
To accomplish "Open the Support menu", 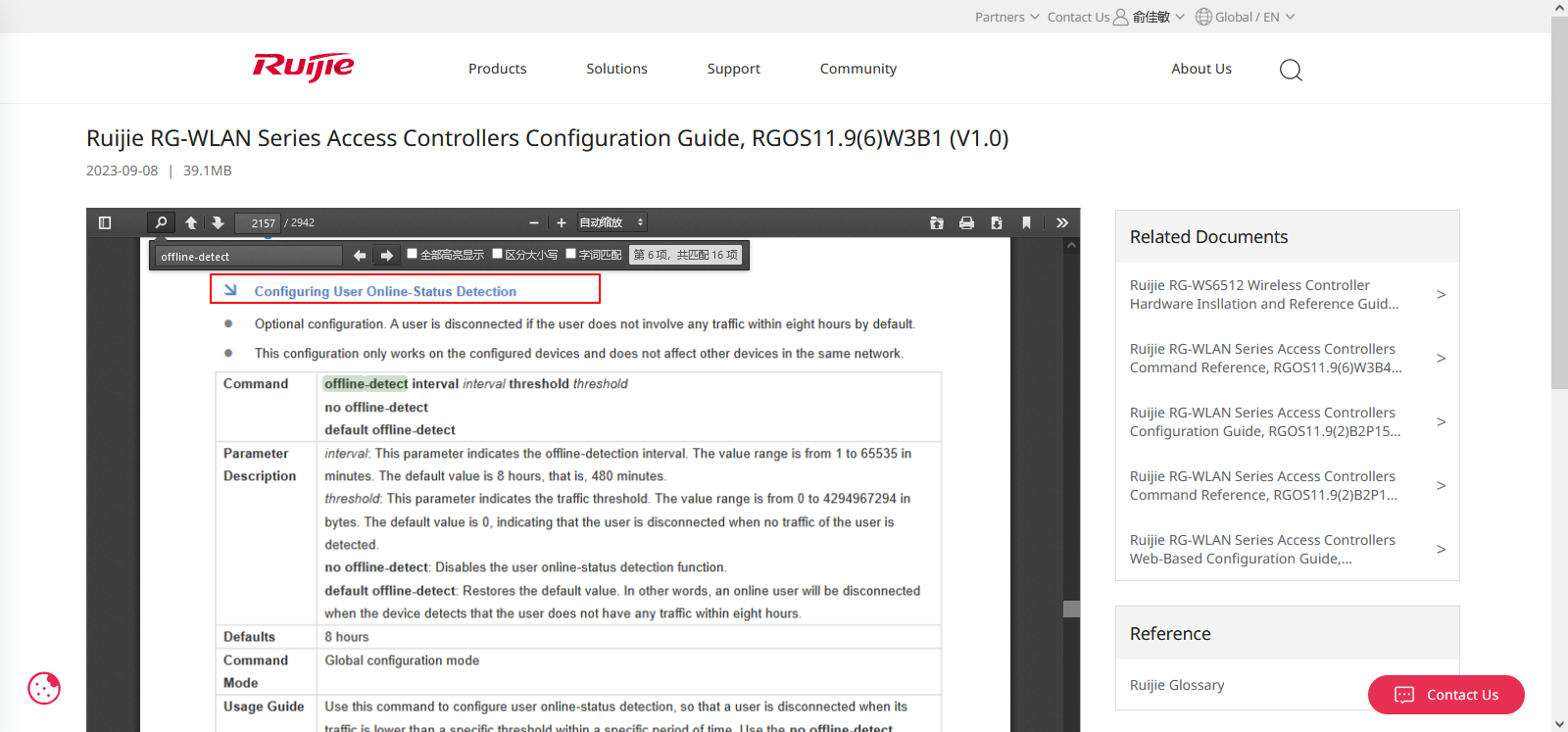I will pos(733,69).
